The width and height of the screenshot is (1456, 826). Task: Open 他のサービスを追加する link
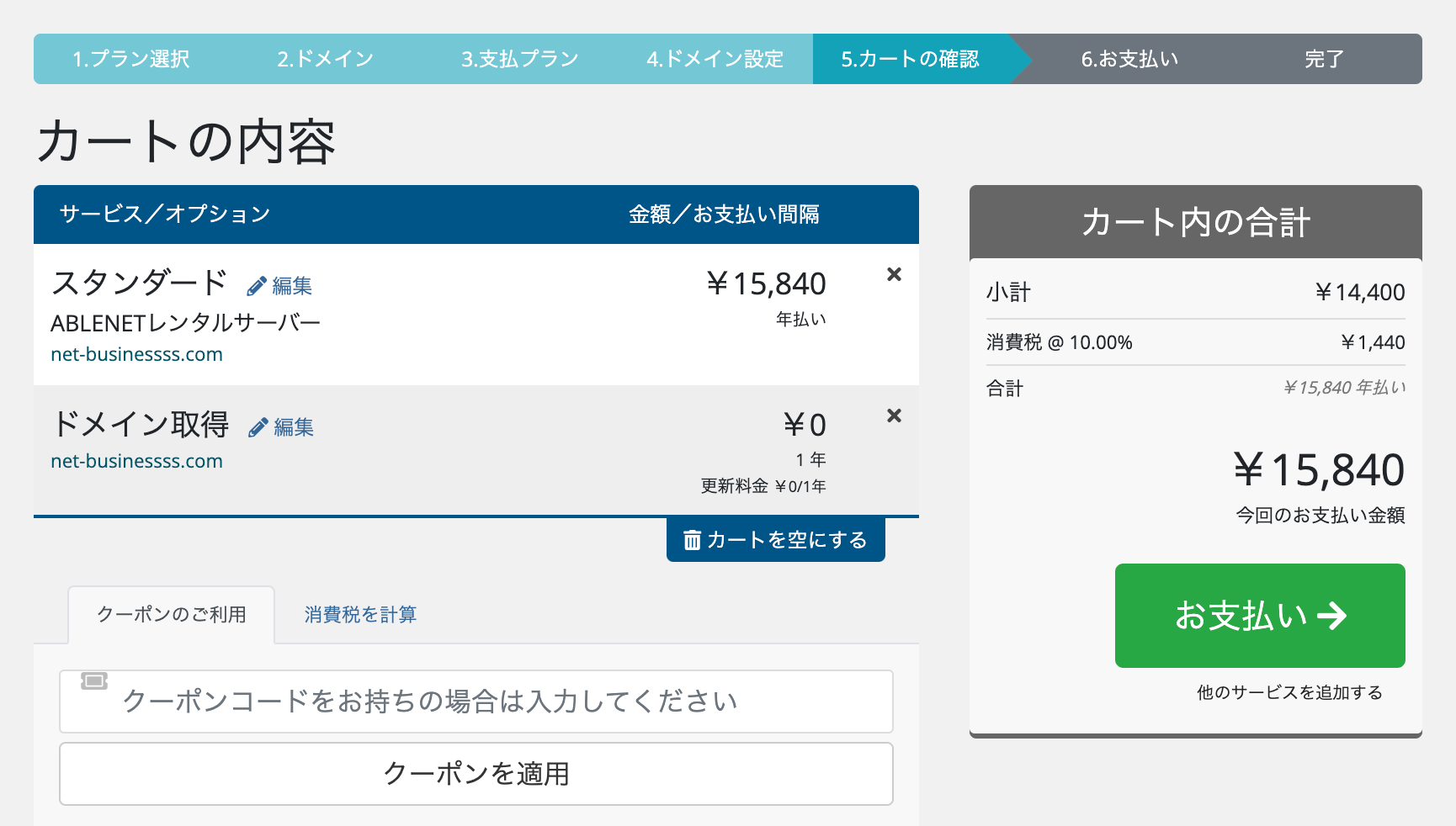pyautogui.click(x=1289, y=692)
